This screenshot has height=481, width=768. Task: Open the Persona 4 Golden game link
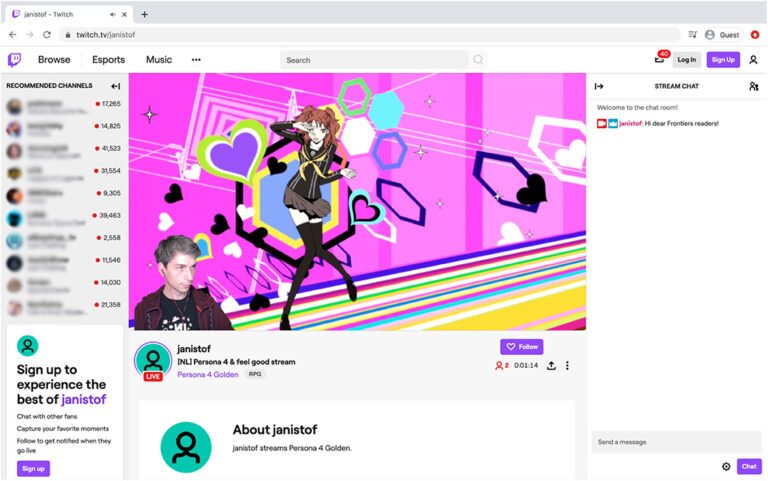tap(207, 374)
